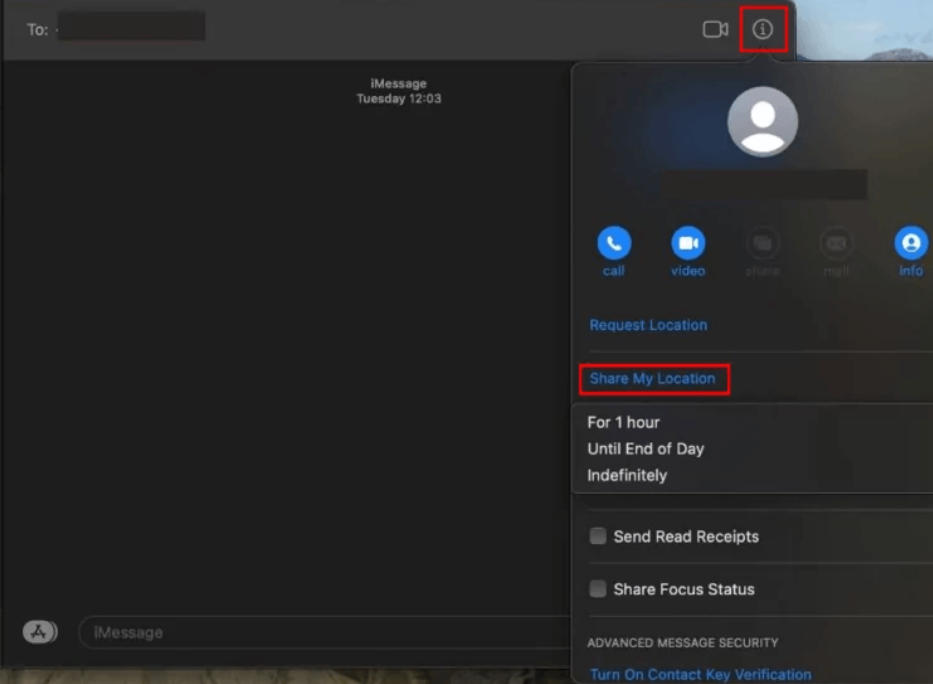Open the conversation info (i) button

pos(761,29)
